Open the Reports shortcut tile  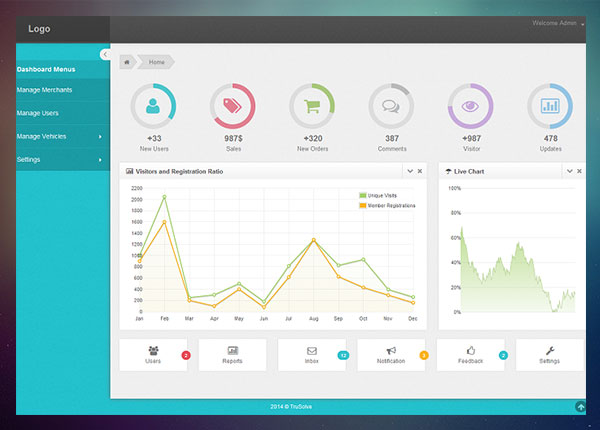coord(232,355)
